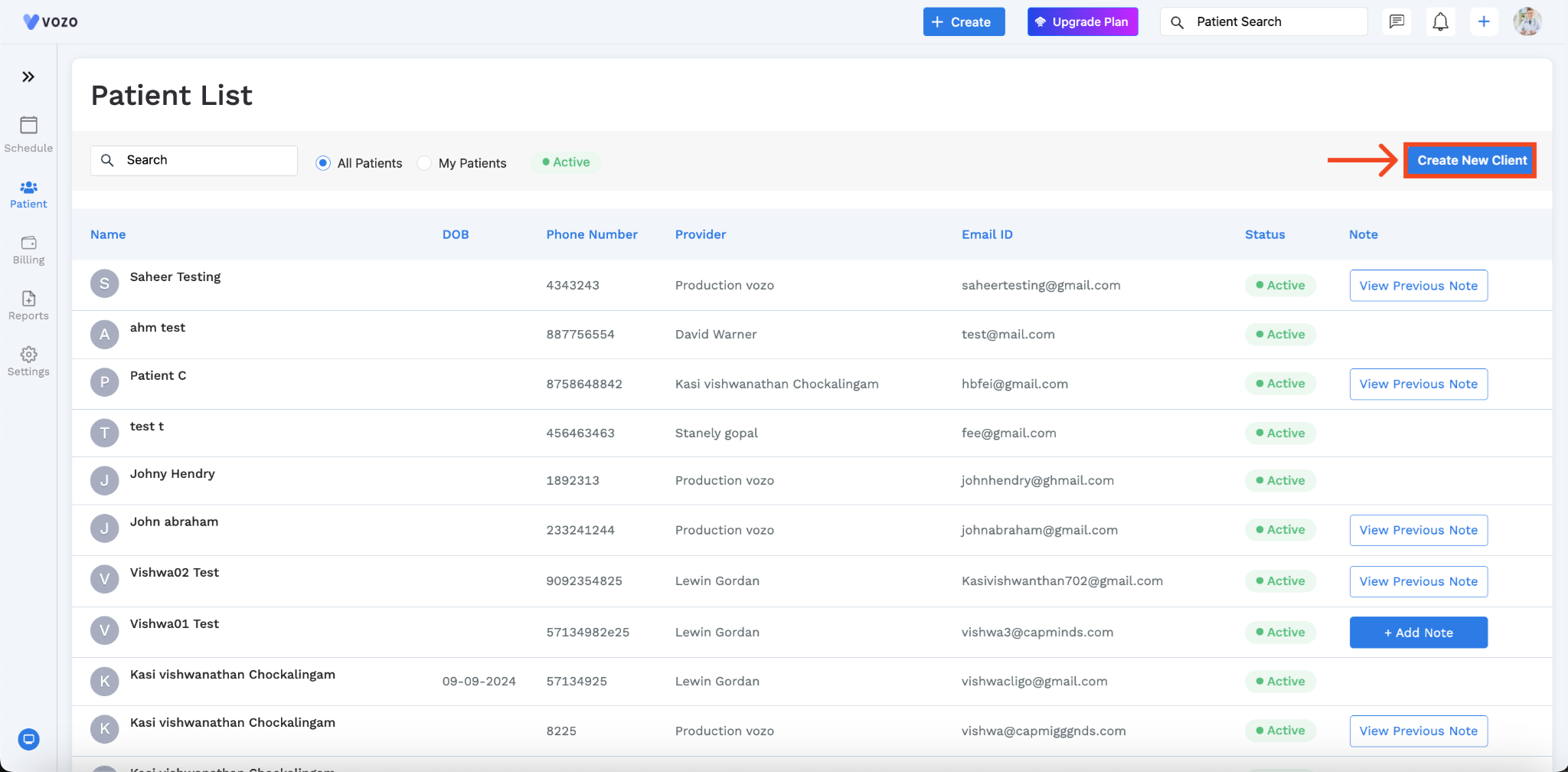1568x772 pixels.
Task: Open test t patient avatar
Action: coord(105,433)
